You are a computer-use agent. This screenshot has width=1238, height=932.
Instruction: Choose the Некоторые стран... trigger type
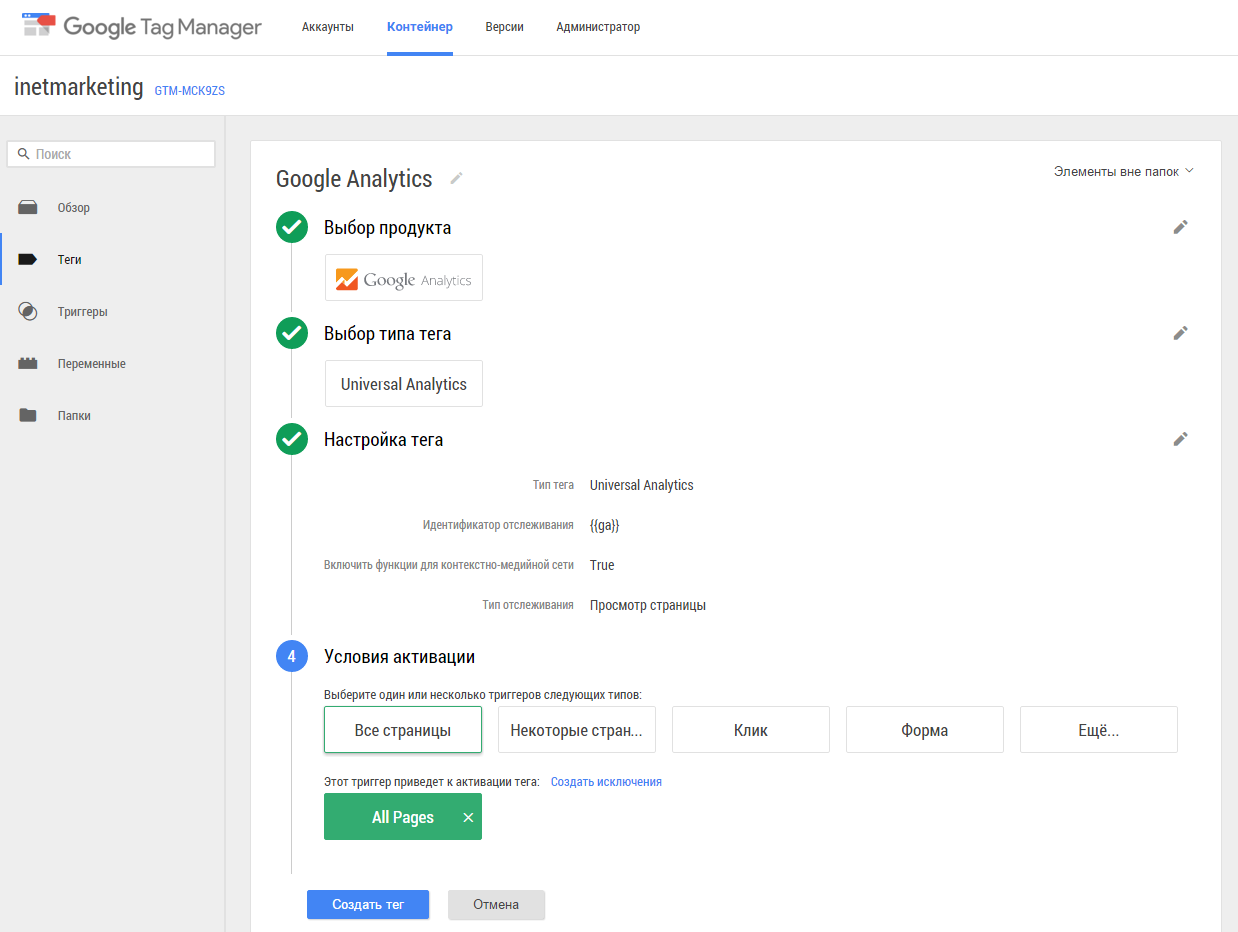point(577,730)
